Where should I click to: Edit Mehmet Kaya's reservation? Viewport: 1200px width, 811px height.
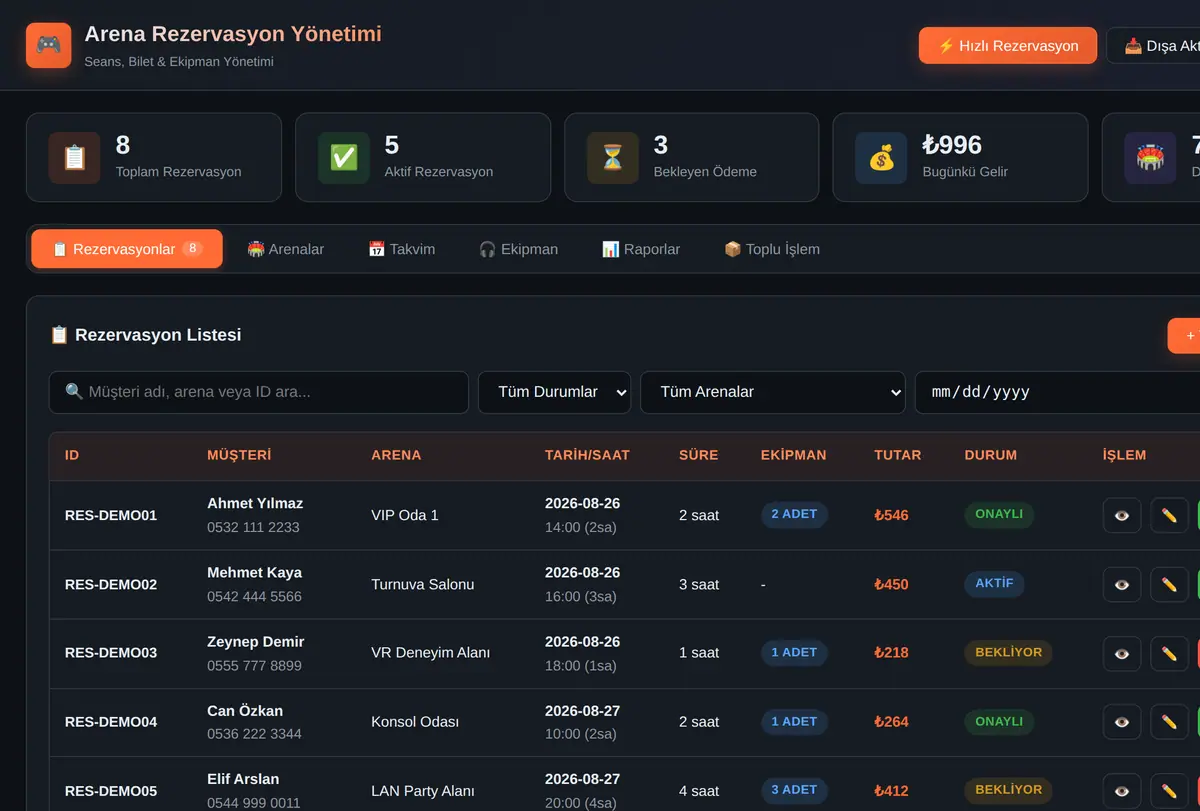(x=1169, y=584)
